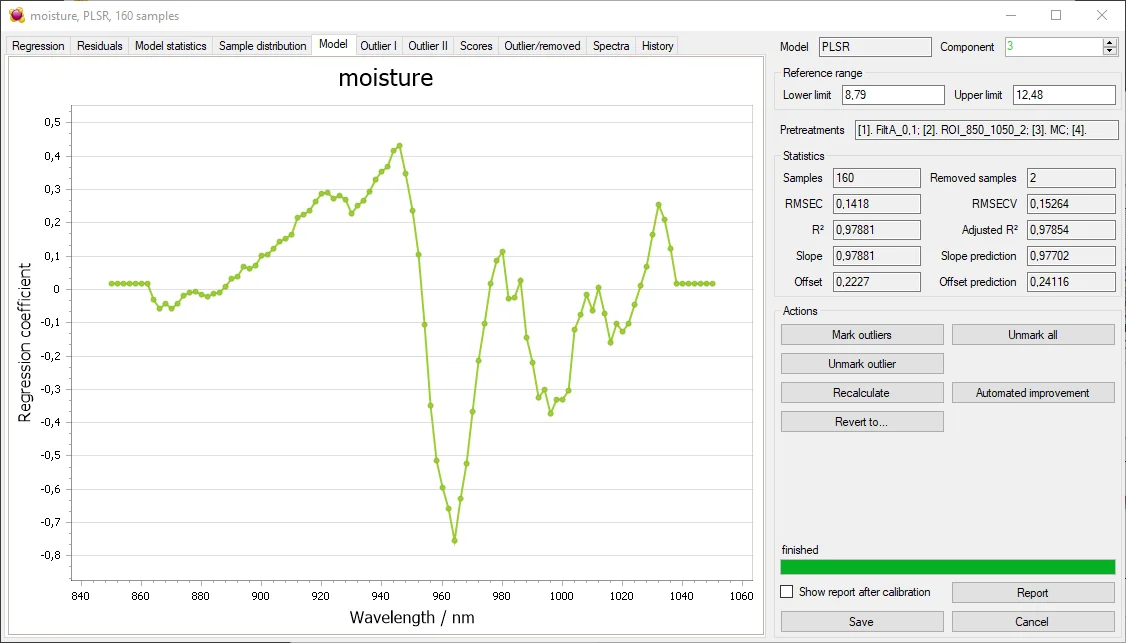Screen dimensions: 1126x643
Task: Select the Spectra tab
Action: pos(611,46)
